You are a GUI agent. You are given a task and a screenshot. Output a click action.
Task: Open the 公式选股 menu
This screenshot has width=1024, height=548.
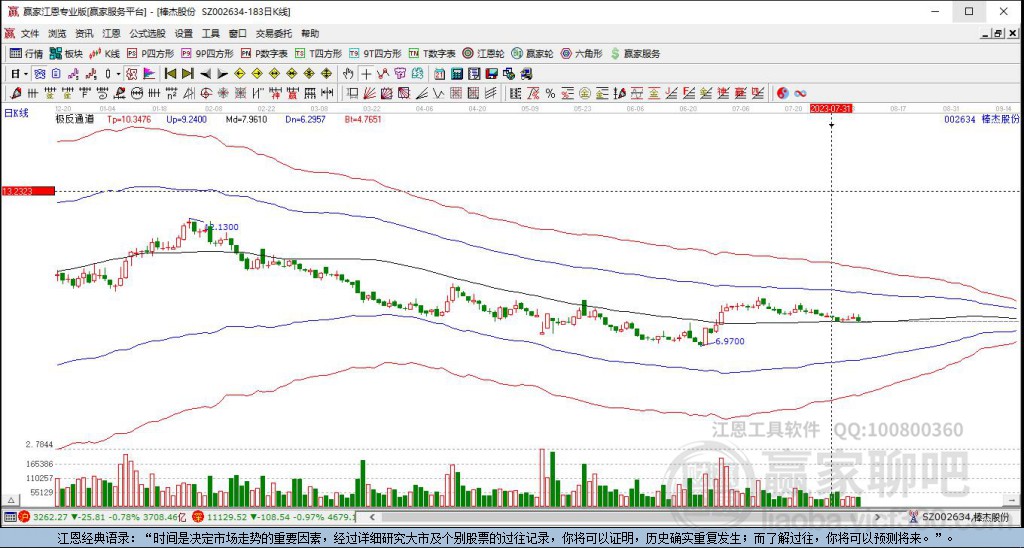148,33
